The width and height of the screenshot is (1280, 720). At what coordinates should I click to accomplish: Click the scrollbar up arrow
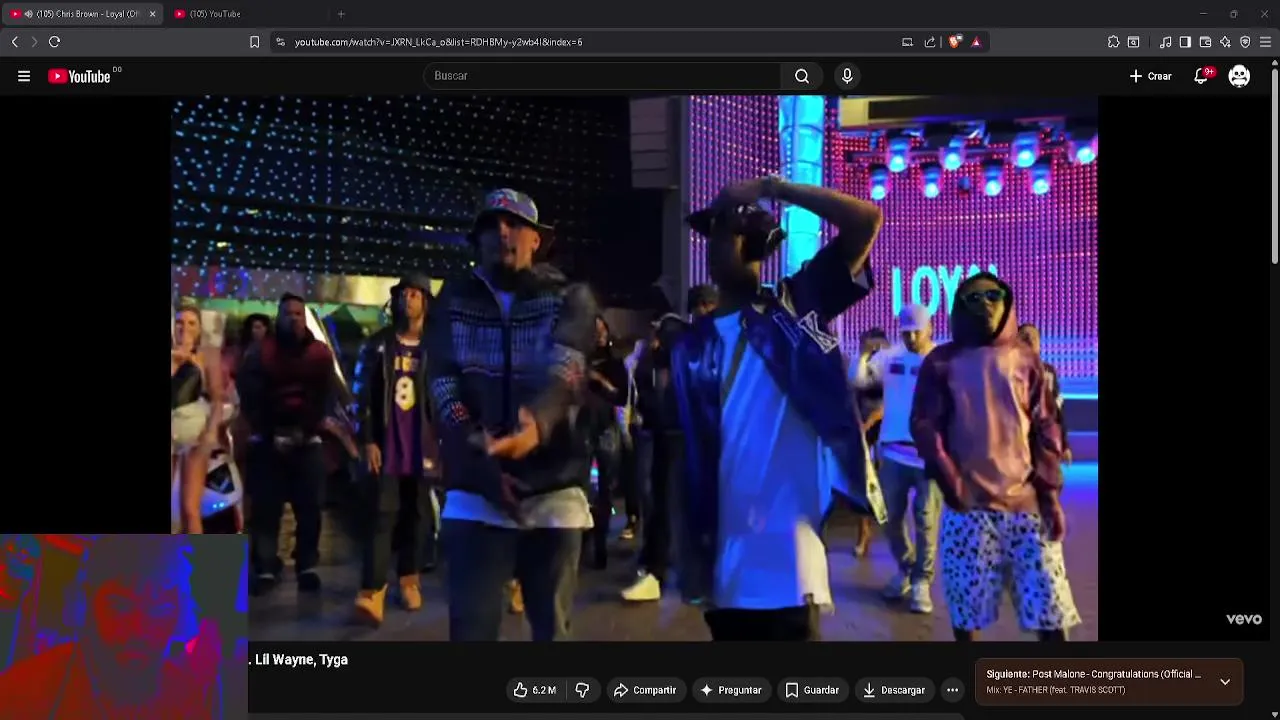click(x=1274, y=64)
